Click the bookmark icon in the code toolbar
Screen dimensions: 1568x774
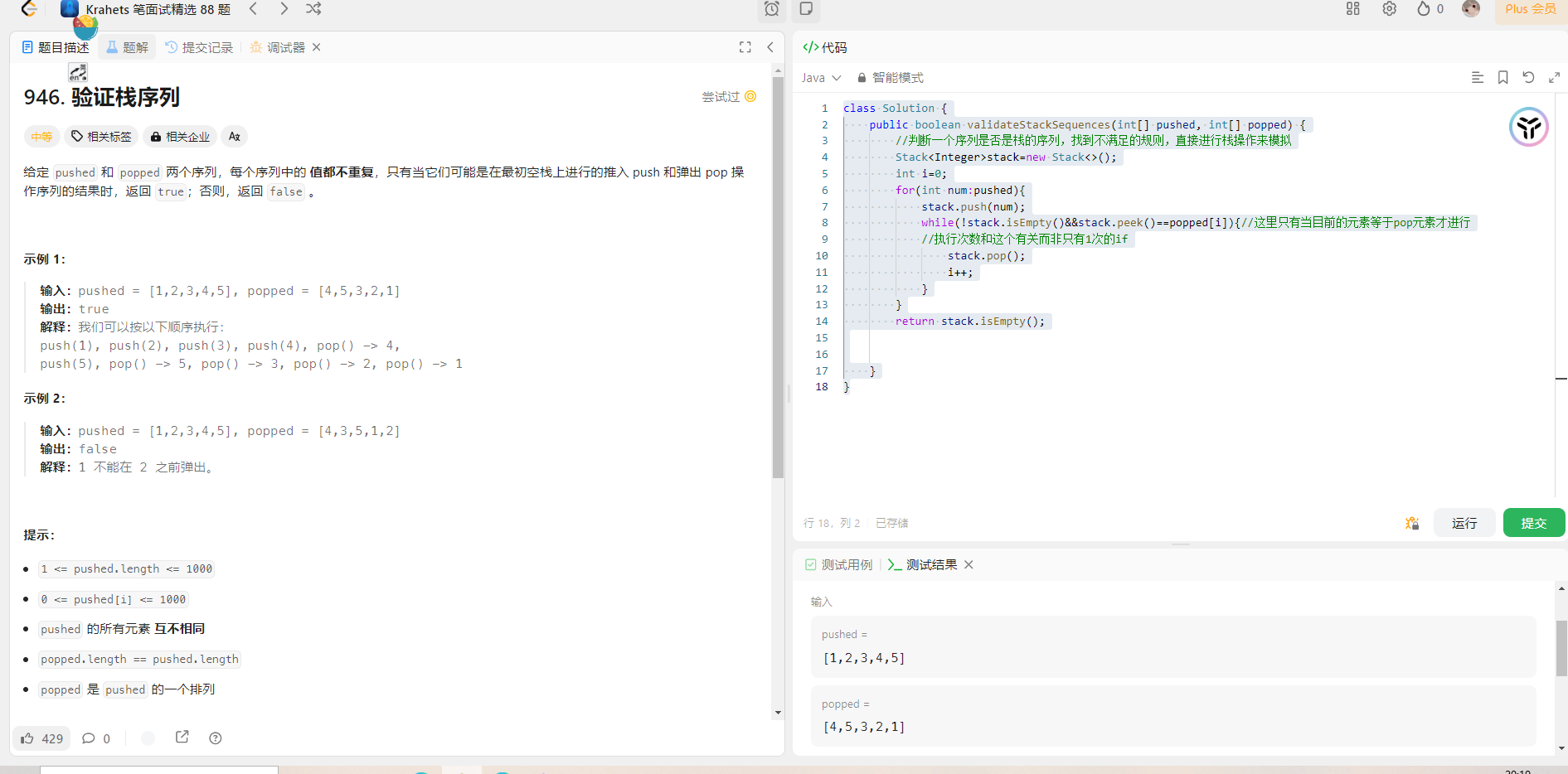[x=1502, y=77]
